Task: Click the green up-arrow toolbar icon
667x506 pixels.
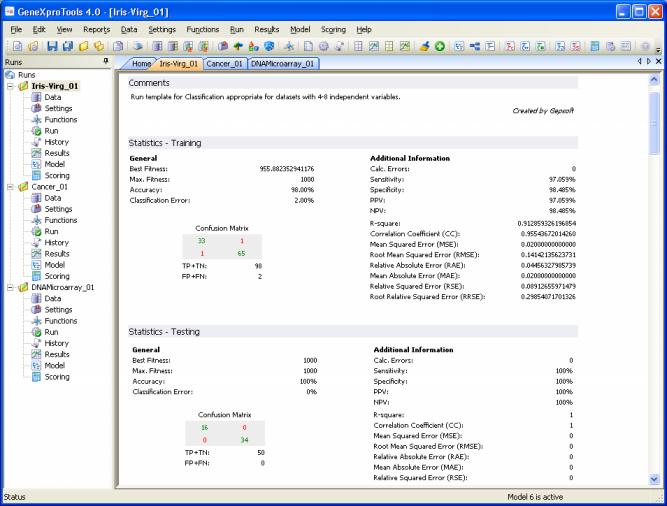Action: point(238,46)
